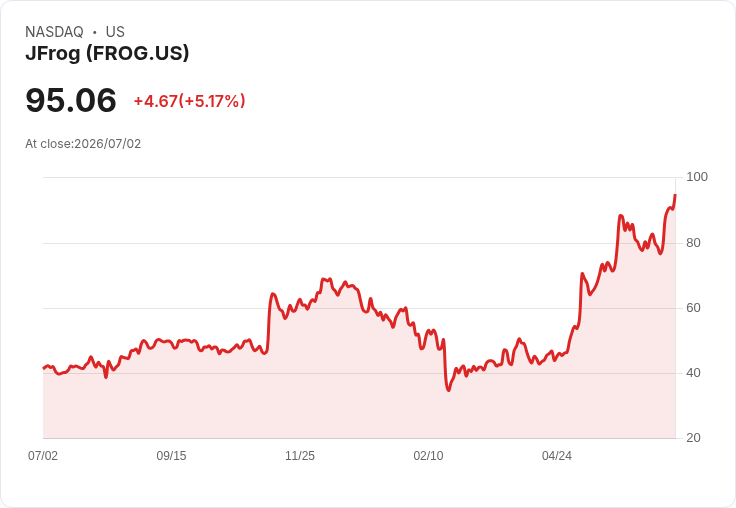Click the +4.67(+5.17%) price change

pos(190,101)
